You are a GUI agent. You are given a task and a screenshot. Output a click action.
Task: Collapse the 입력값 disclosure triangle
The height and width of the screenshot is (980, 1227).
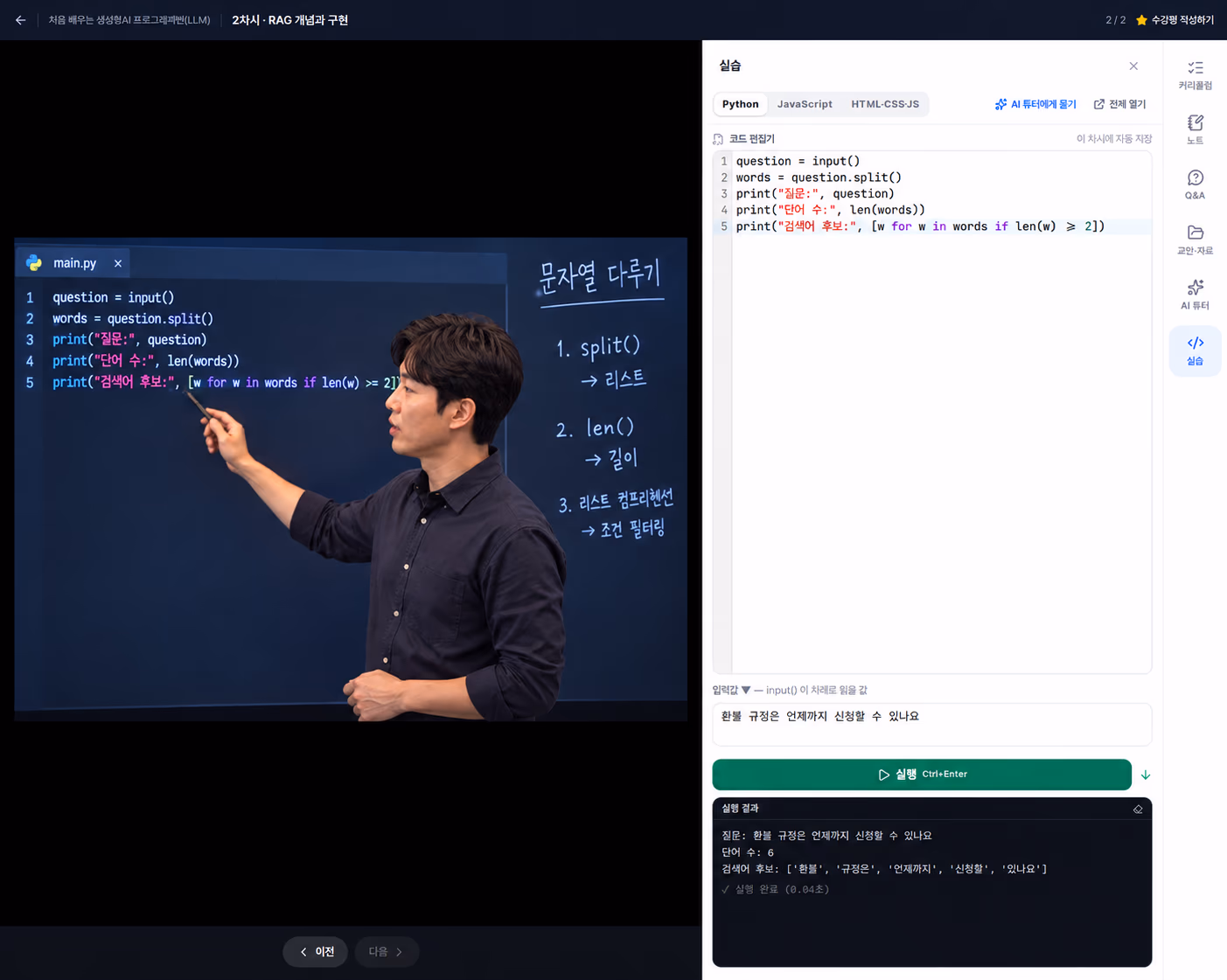pos(746,690)
